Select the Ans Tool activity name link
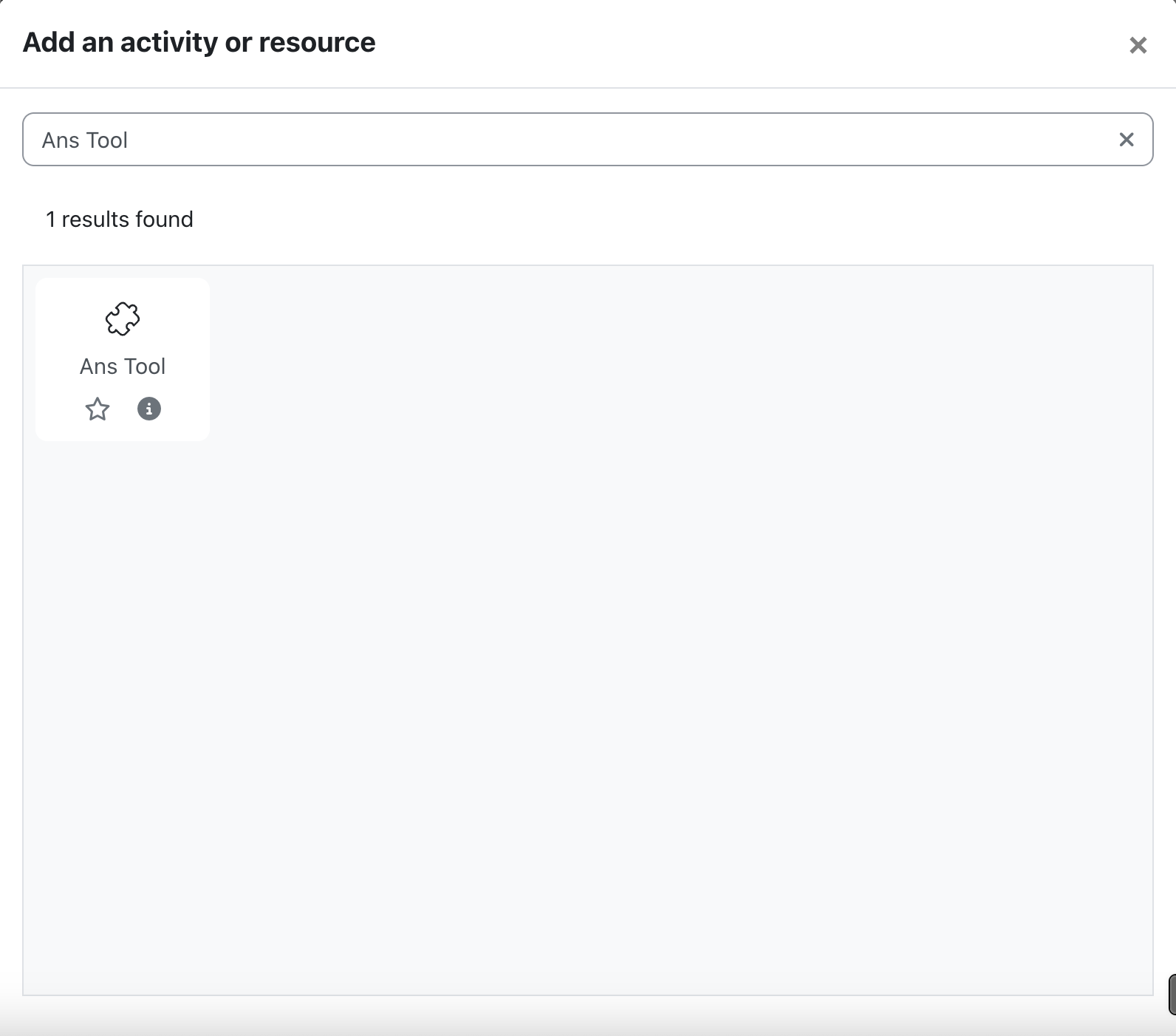This screenshot has width=1176, height=1036. 123,367
